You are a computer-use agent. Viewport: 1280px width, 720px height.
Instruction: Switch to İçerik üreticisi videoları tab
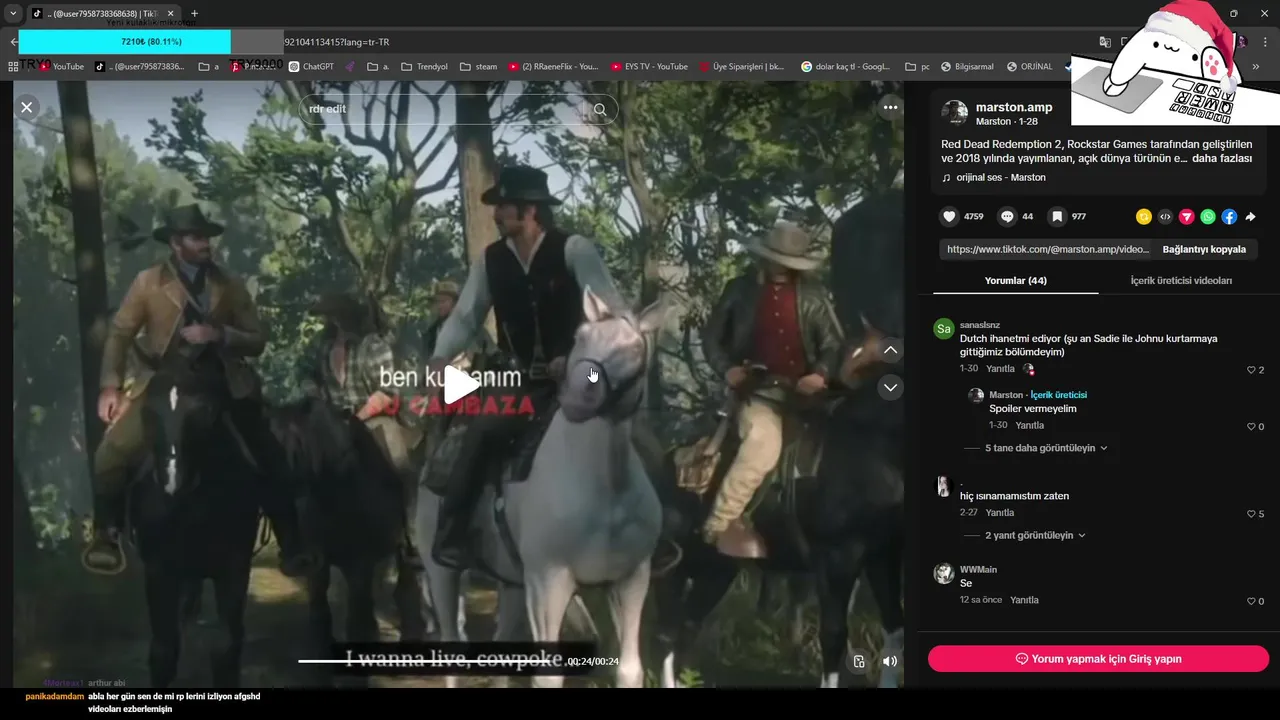click(1181, 281)
